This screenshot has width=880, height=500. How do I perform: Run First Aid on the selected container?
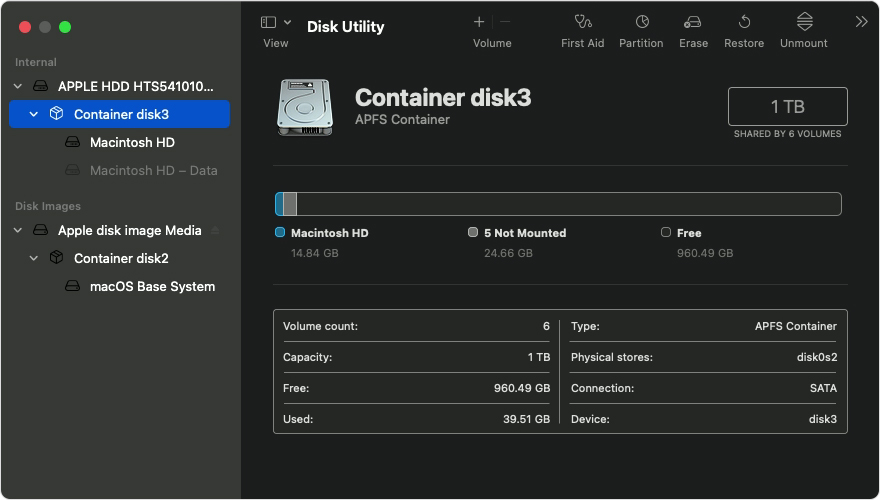(582, 23)
